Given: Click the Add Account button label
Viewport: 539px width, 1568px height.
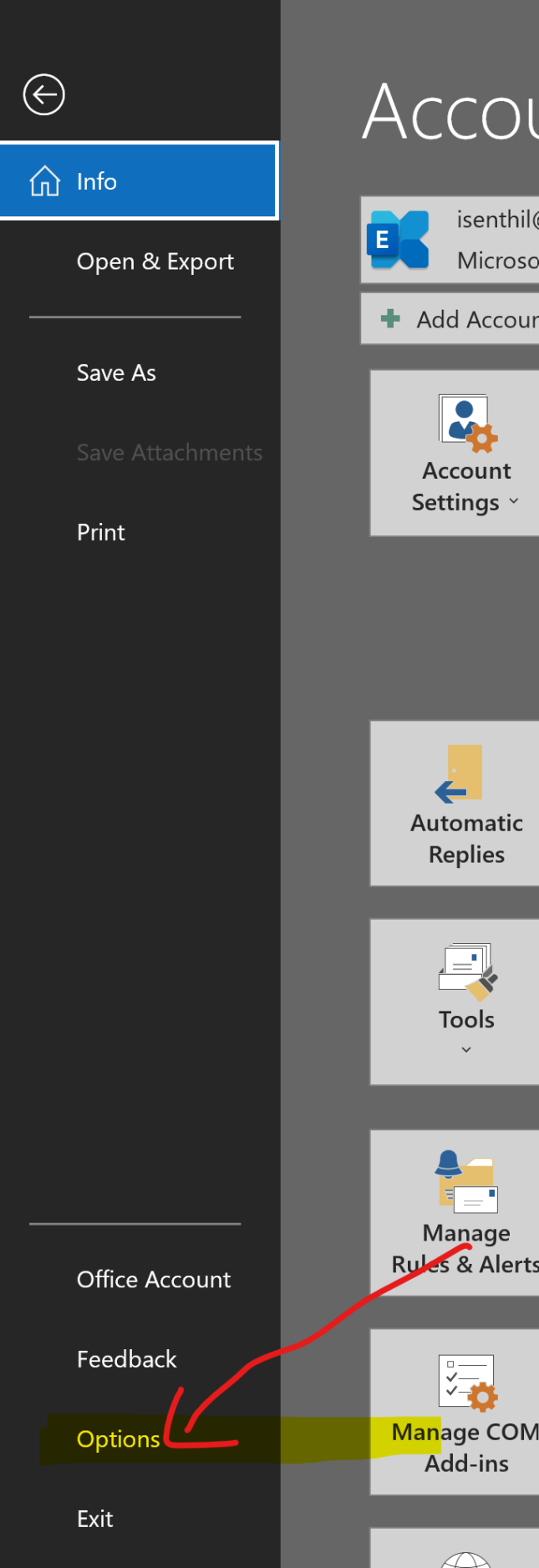Looking at the screenshot, I should click(x=476, y=319).
